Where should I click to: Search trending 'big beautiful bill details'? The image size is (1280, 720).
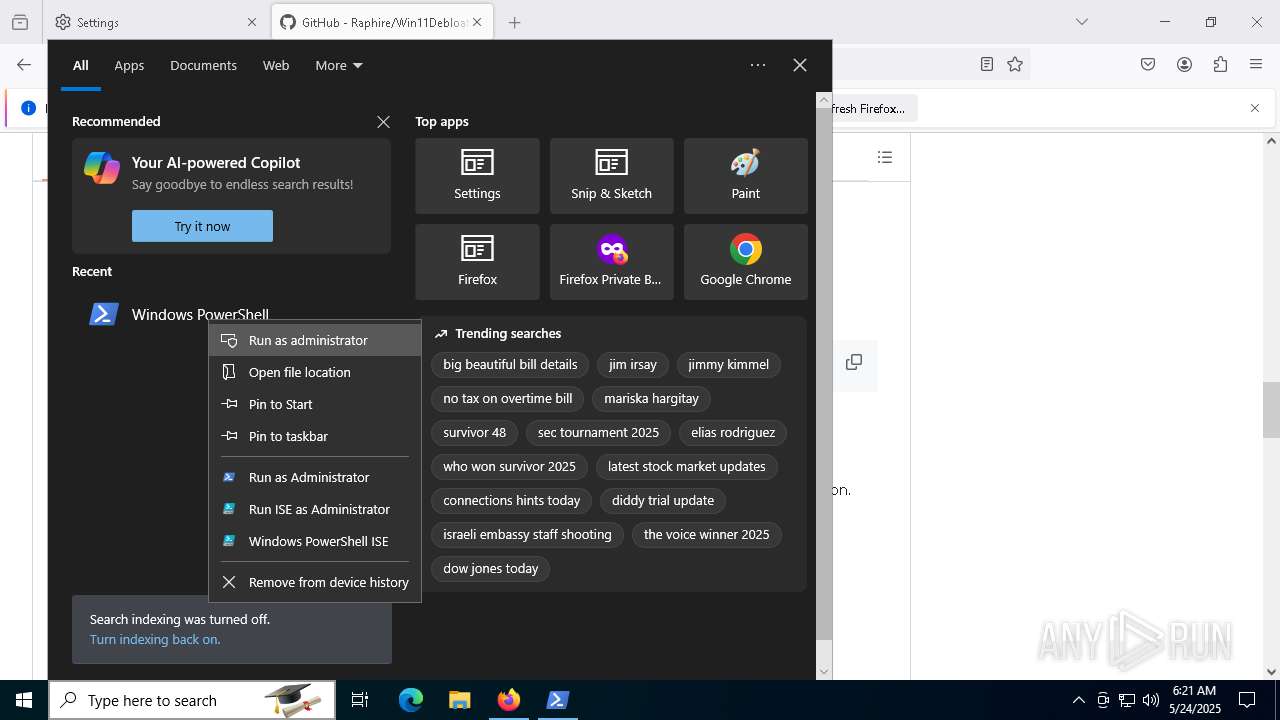tap(510, 365)
